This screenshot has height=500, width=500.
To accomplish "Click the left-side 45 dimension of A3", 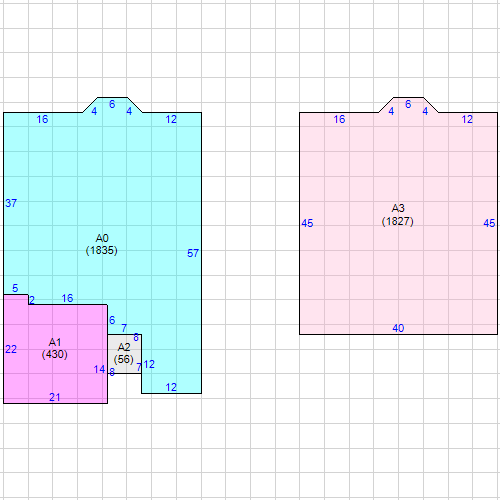I will point(307,223).
